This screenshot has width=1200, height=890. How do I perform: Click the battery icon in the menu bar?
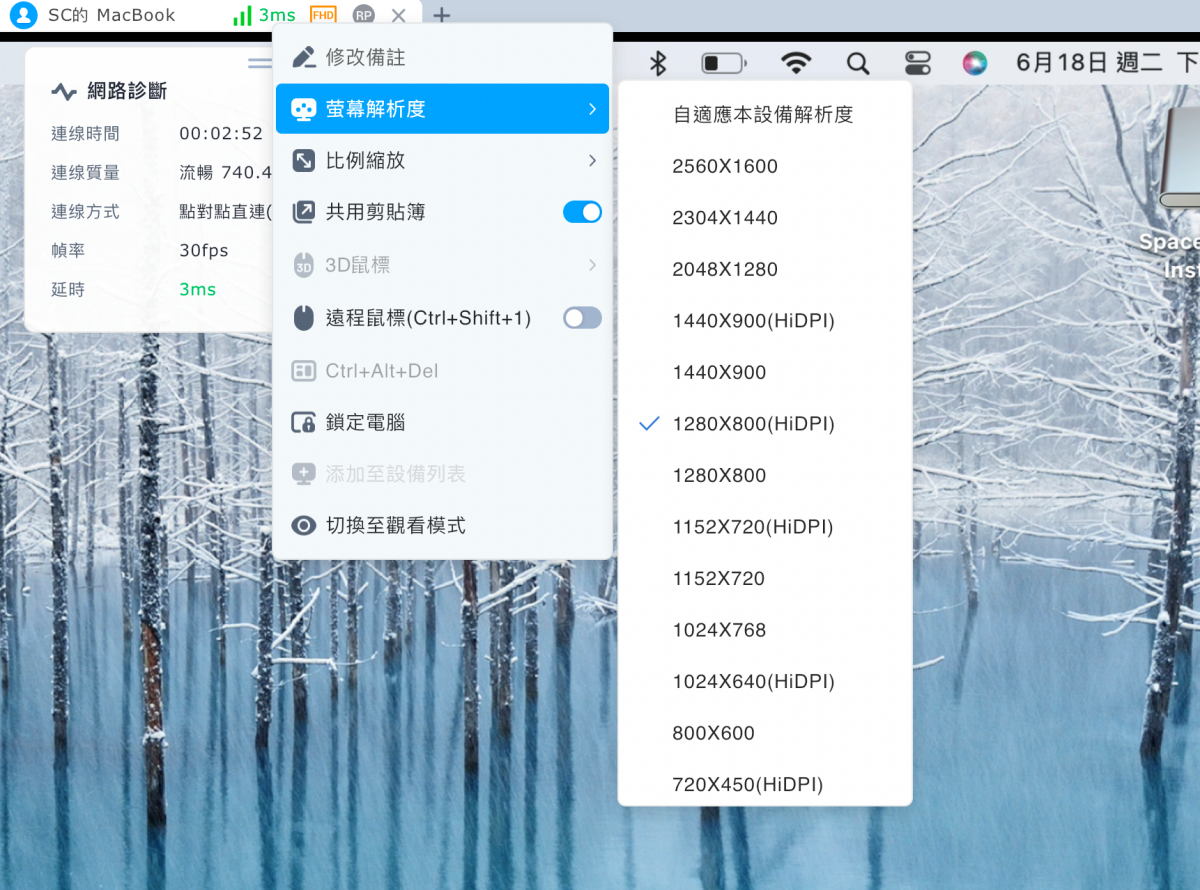(724, 64)
